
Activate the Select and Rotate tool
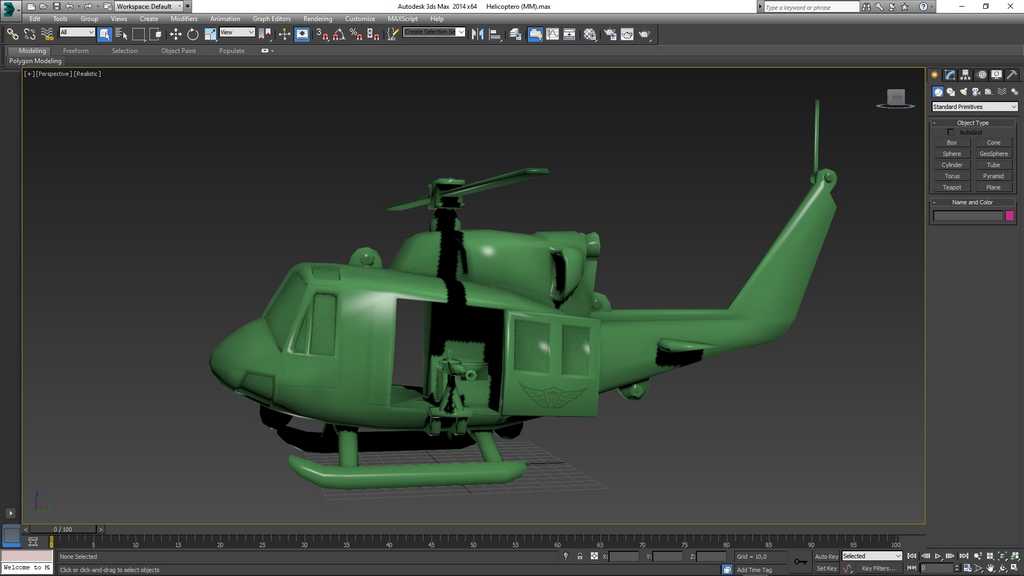192,34
